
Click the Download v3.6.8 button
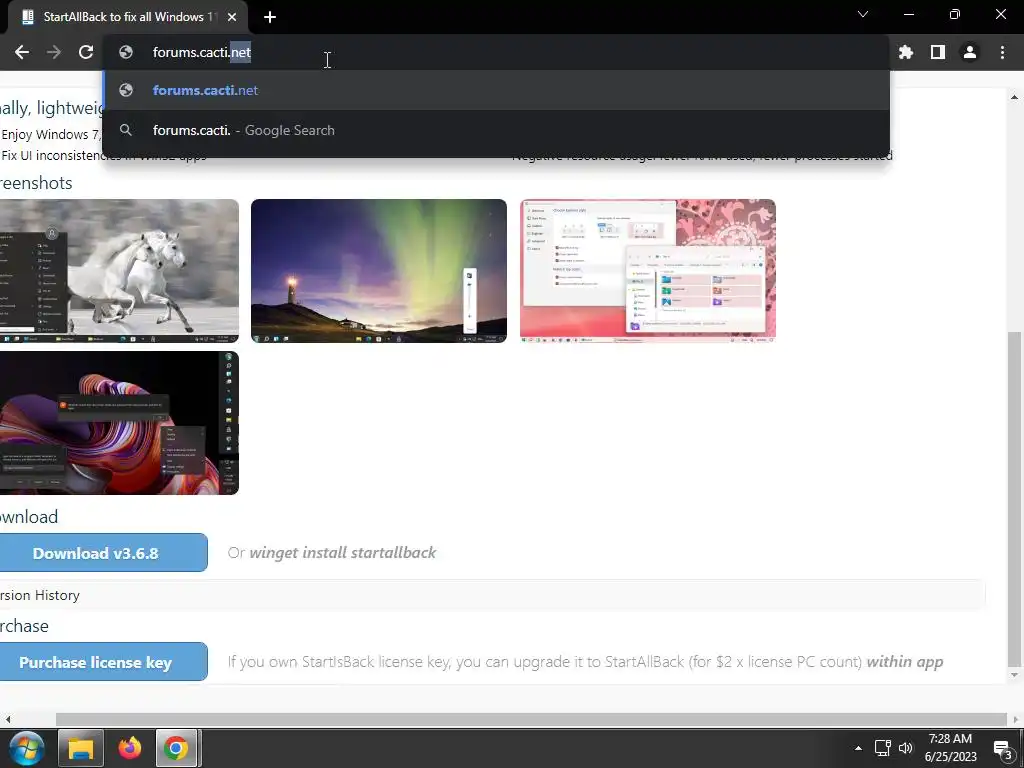(103, 552)
